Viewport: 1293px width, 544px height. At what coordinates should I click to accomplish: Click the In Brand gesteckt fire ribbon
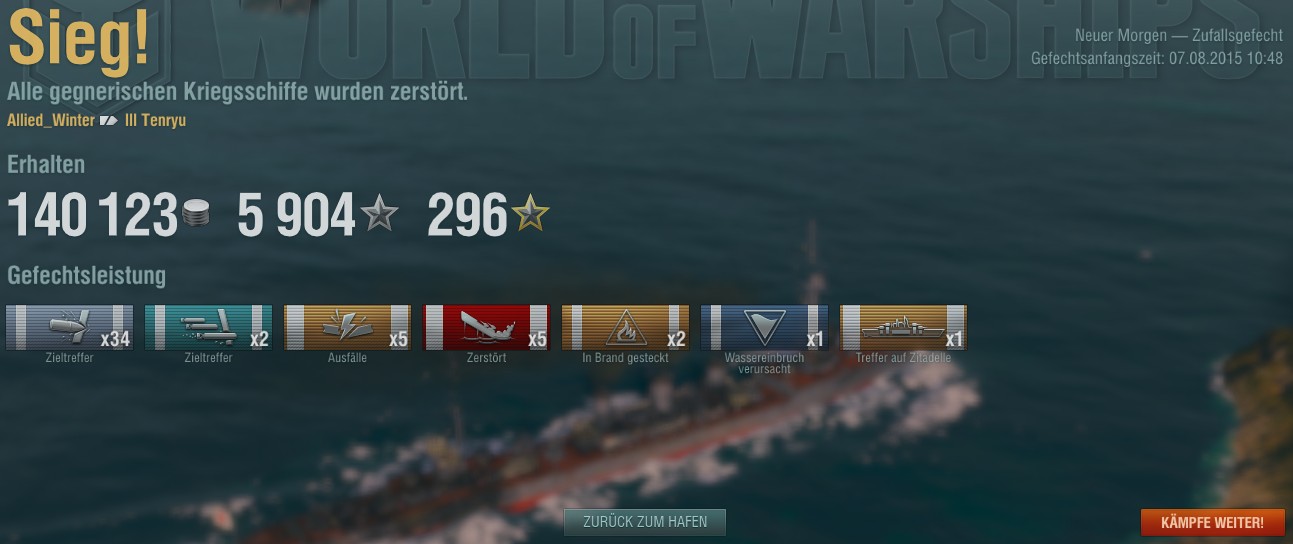[x=626, y=328]
